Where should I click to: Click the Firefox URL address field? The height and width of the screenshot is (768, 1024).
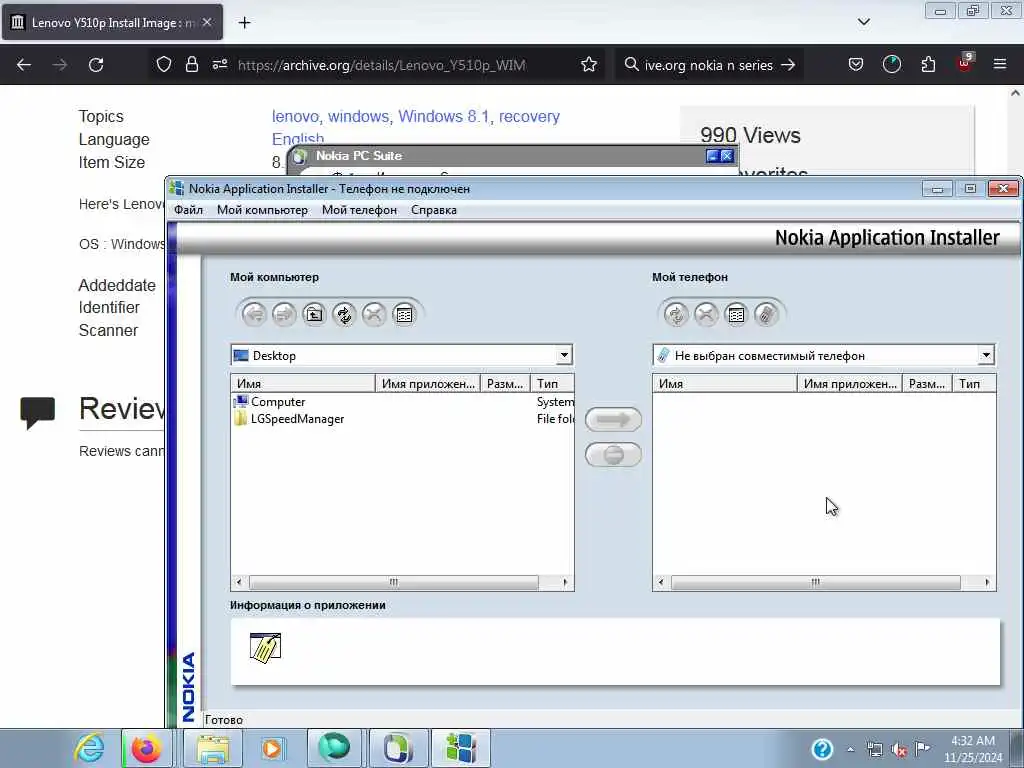click(x=381, y=65)
